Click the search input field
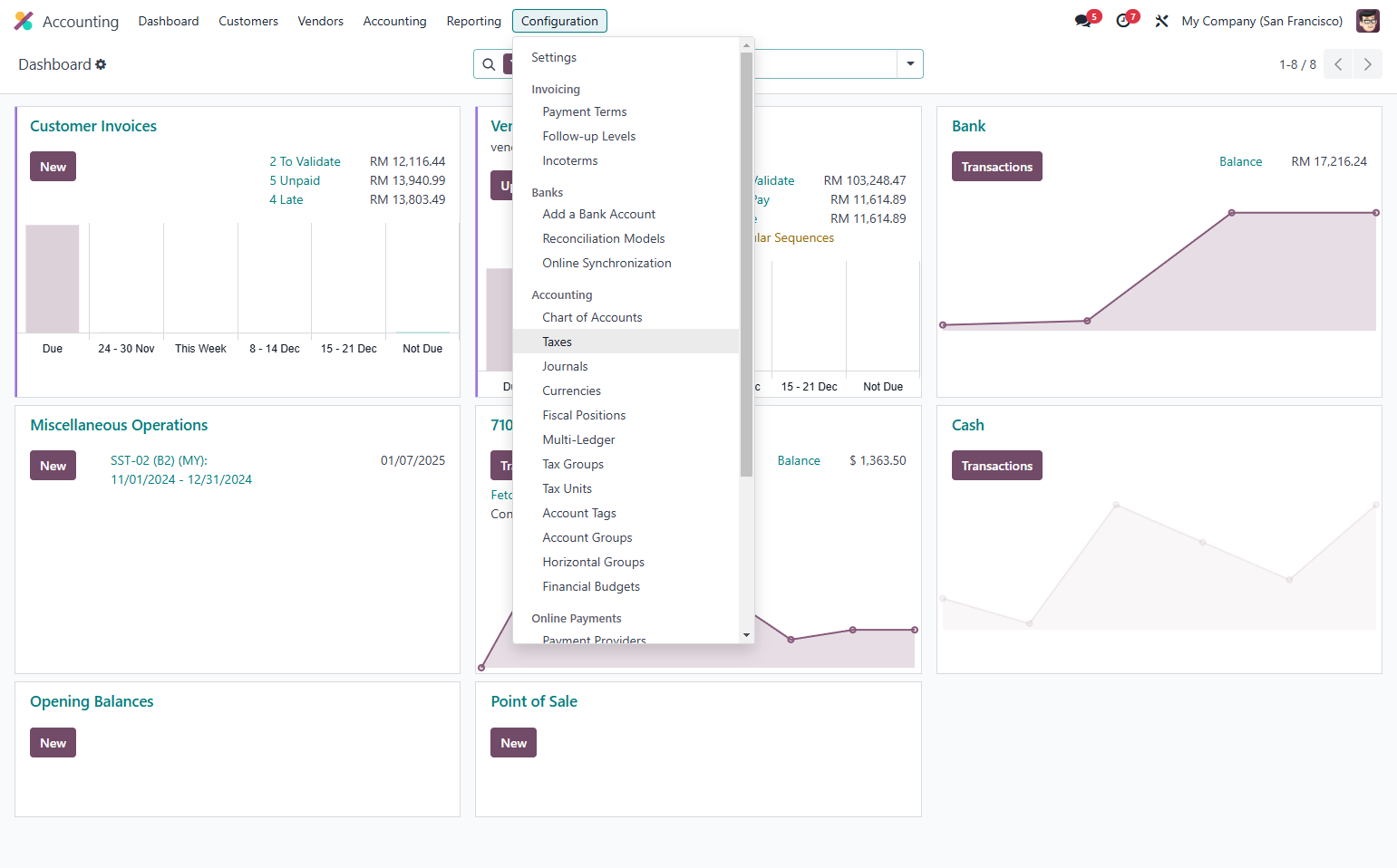Image resolution: width=1397 pixels, height=868 pixels. pyautogui.click(x=825, y=64)
